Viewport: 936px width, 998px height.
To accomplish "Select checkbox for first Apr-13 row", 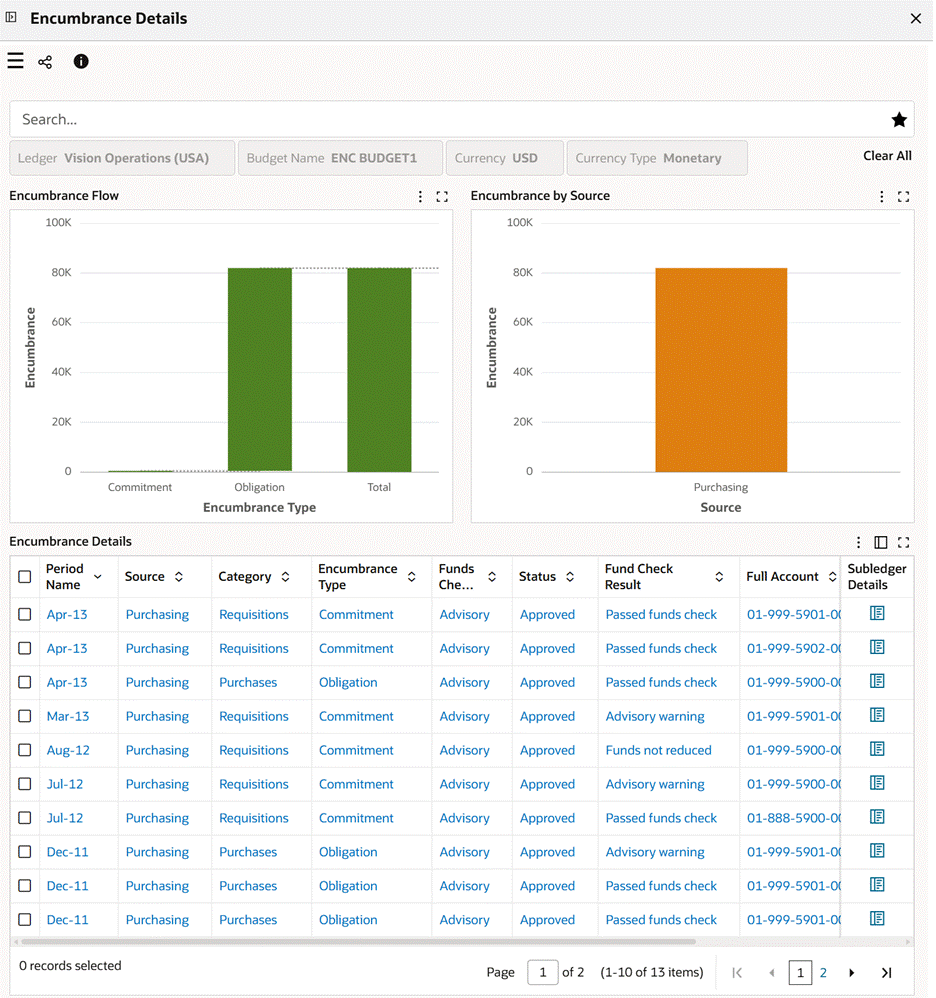I will pyautogui.click(x=25, y=614).
